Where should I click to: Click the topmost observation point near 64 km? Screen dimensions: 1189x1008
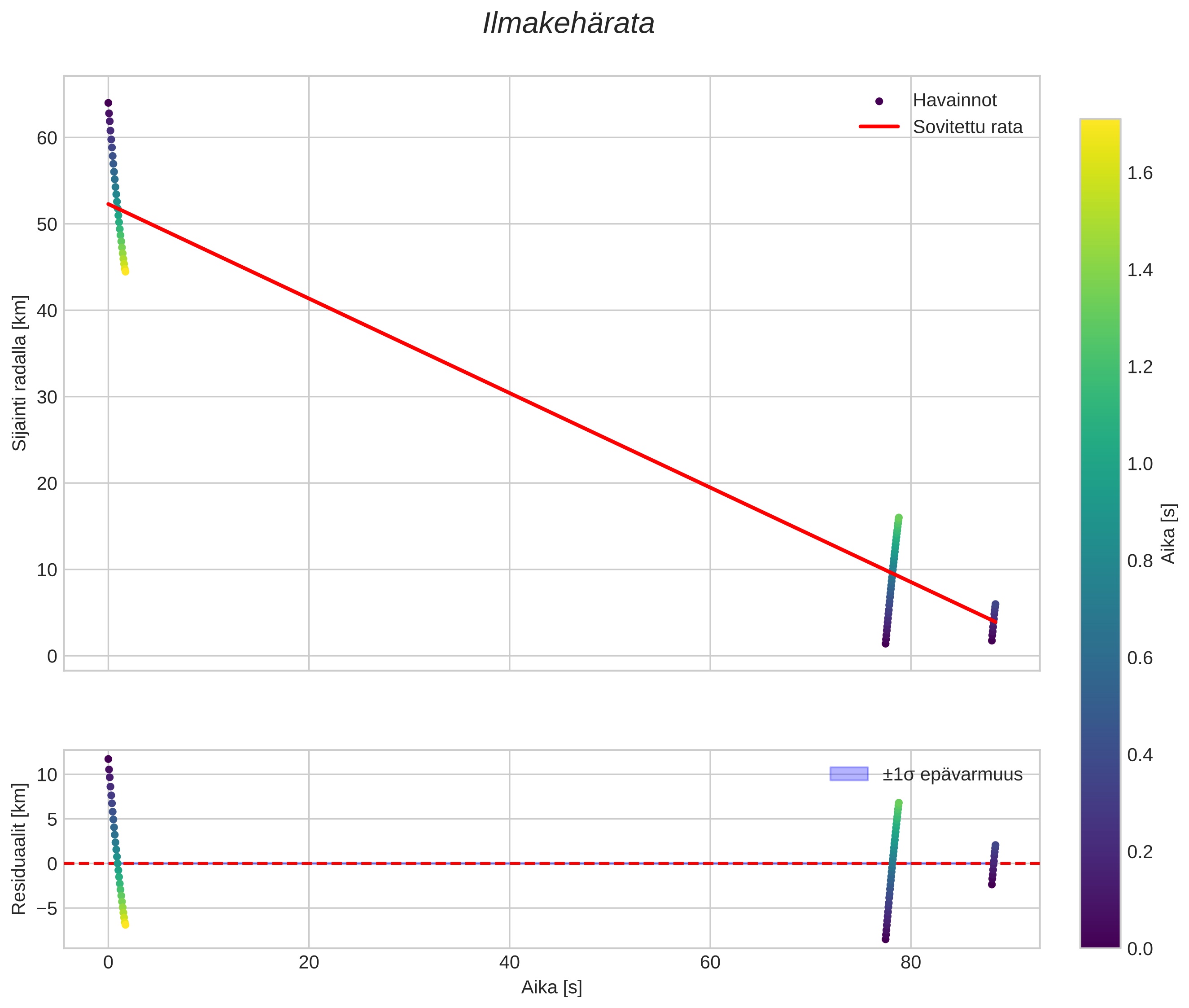coord(108,103)
